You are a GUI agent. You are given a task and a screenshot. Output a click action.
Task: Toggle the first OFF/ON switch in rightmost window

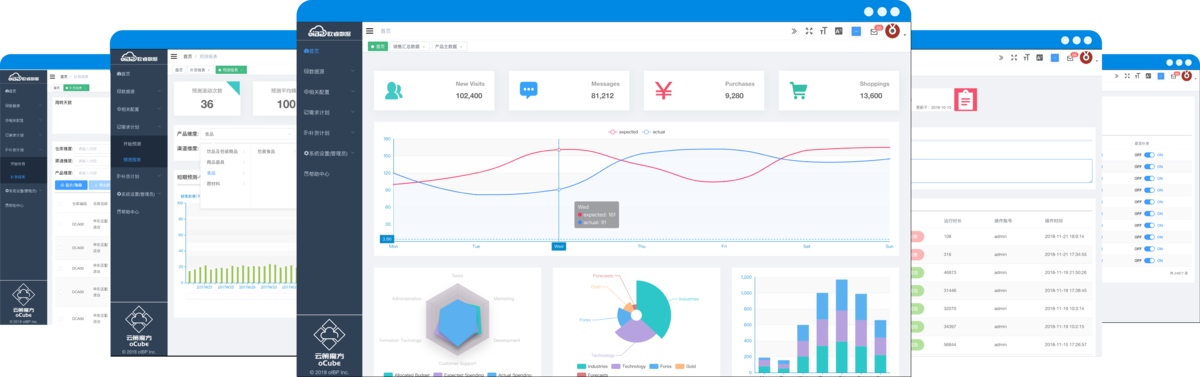coord(1150,155)
